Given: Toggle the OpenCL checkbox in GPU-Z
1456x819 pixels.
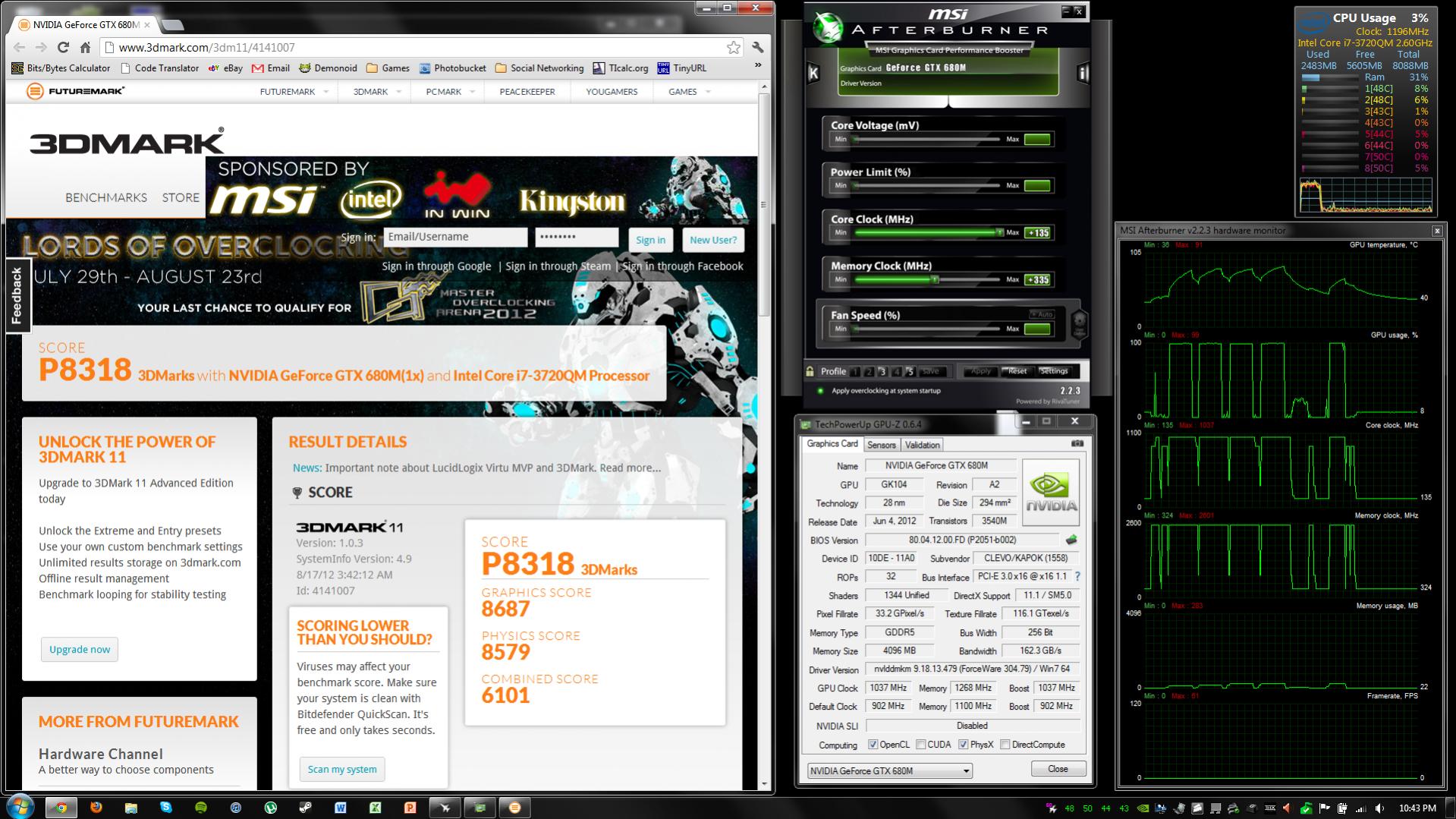Looking at the screenshot, I should coord(873,745).
